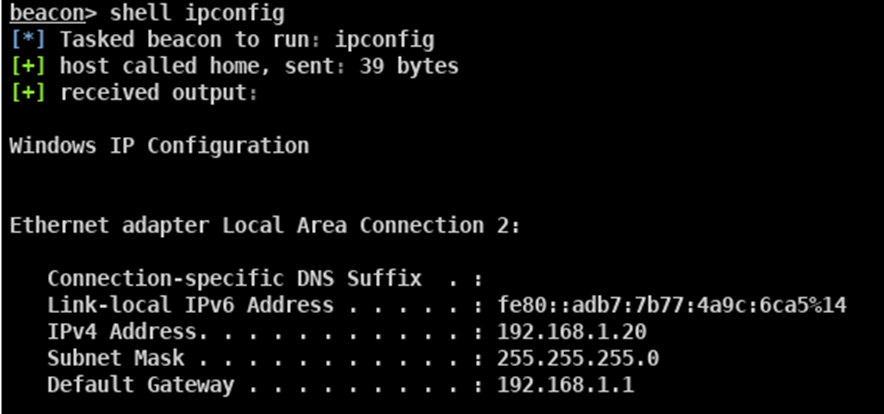Click the IPv4 Address label
This screenshot has height=414, width=884.
pyautogui.click(x=122, y=332)
